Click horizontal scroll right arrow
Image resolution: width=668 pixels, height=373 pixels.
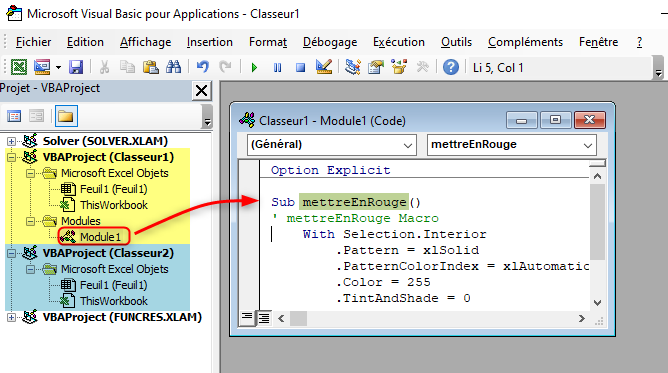point(582,318)
